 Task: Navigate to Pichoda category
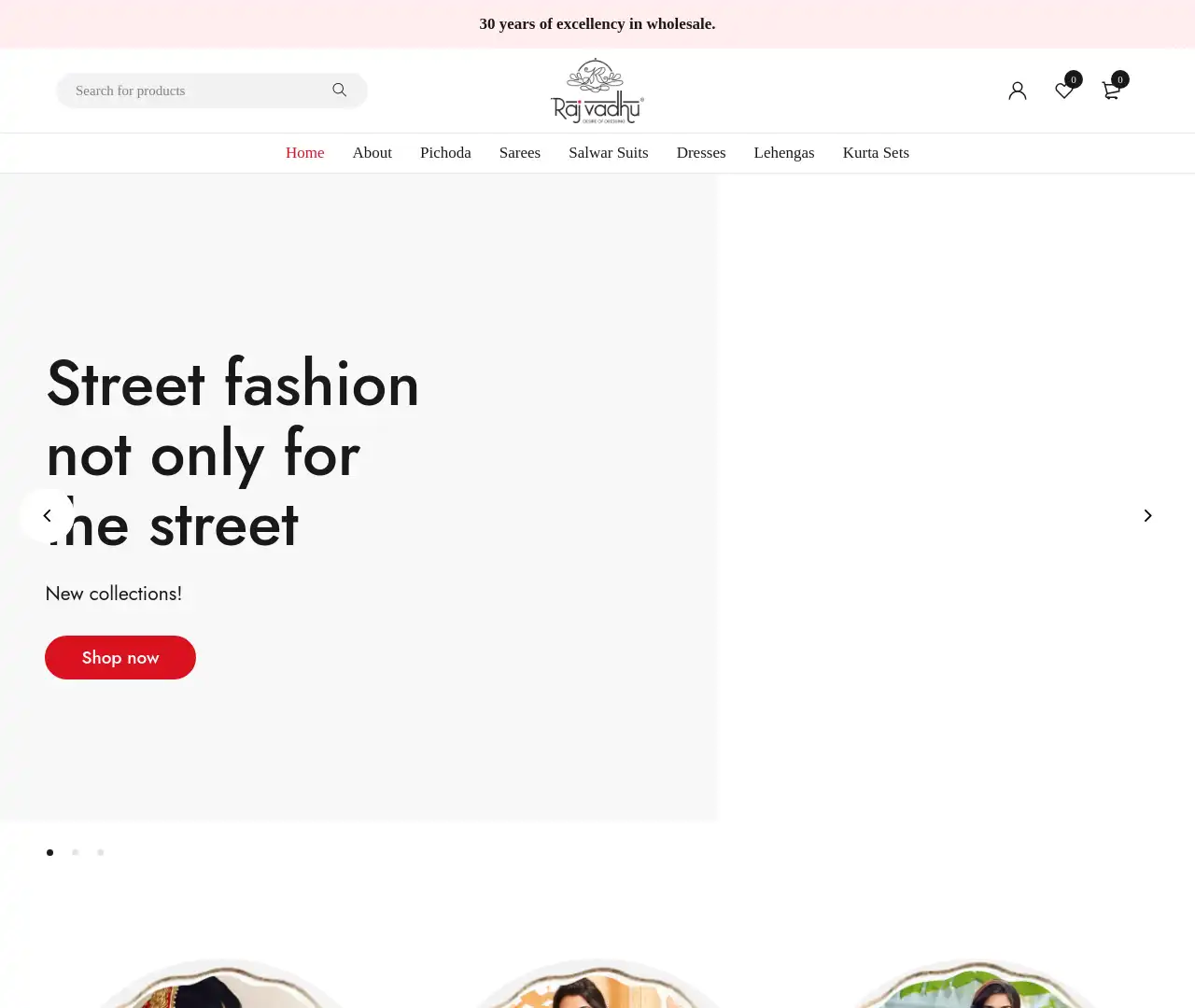pos(445,153)
